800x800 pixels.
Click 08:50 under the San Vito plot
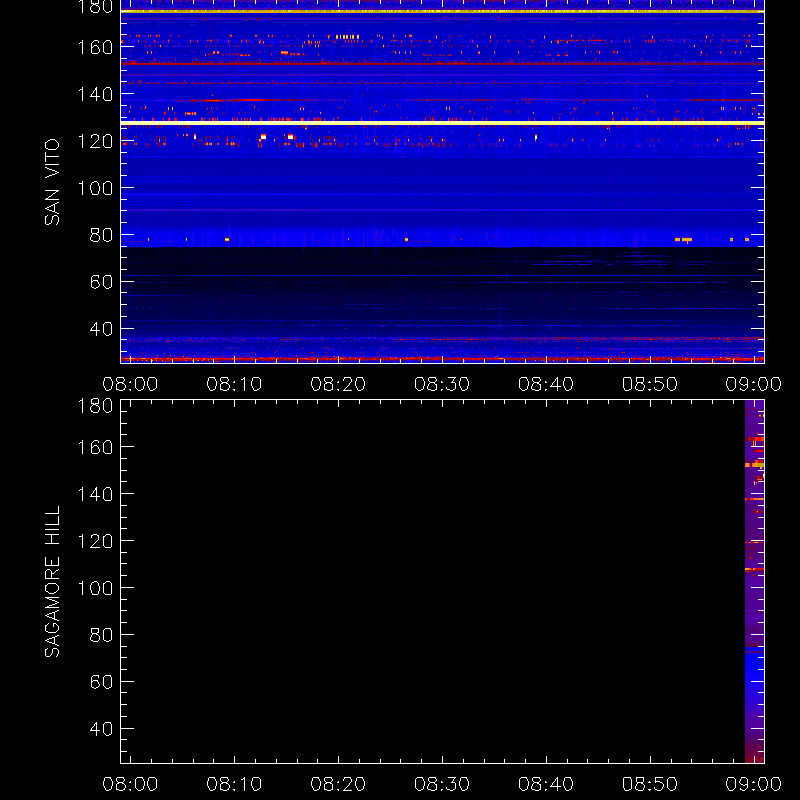pyautogui.click(x=650, y=384)
